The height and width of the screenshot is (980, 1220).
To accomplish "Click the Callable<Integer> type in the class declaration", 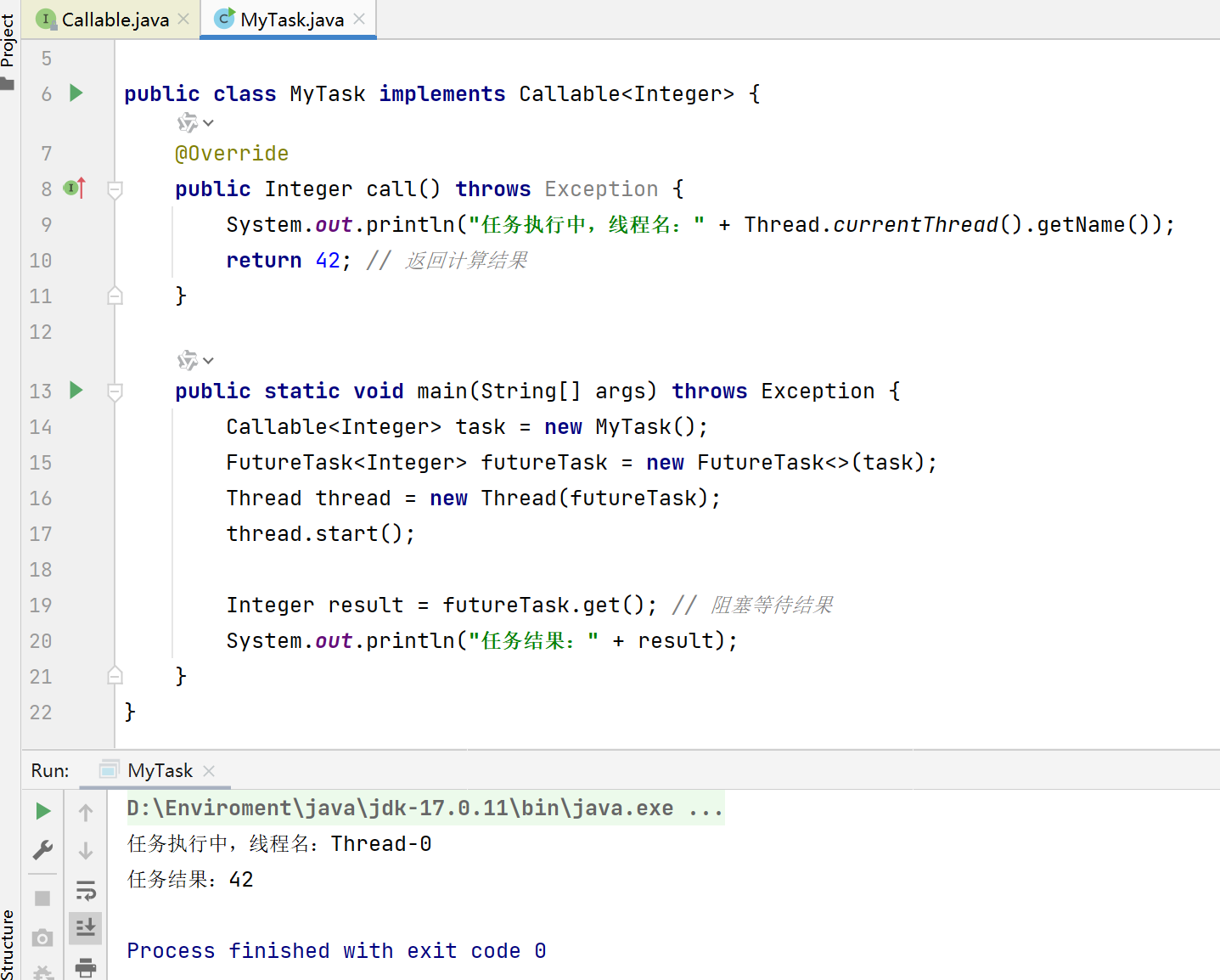I will pyautogui.click(x=627, y=93).
